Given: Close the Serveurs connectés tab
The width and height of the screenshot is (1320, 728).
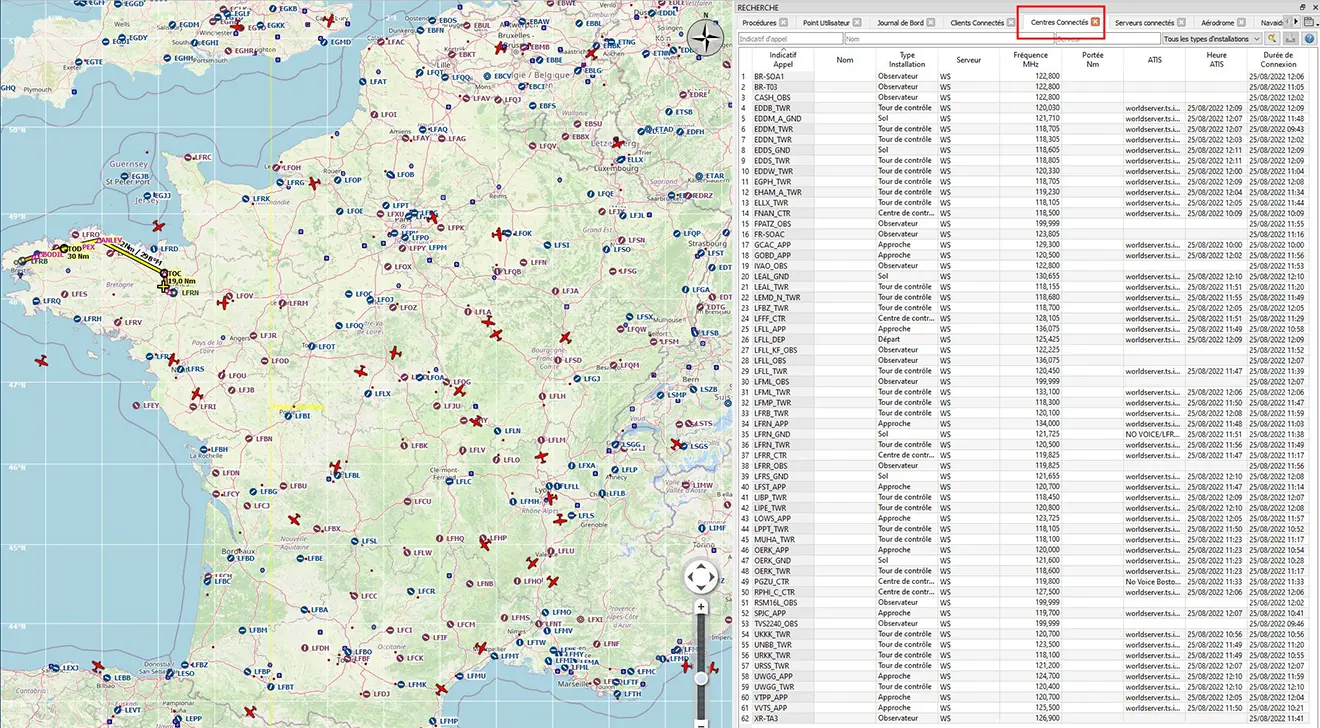Looking at the screenshot, I should pyautogui.click(x=1182, y=22).
